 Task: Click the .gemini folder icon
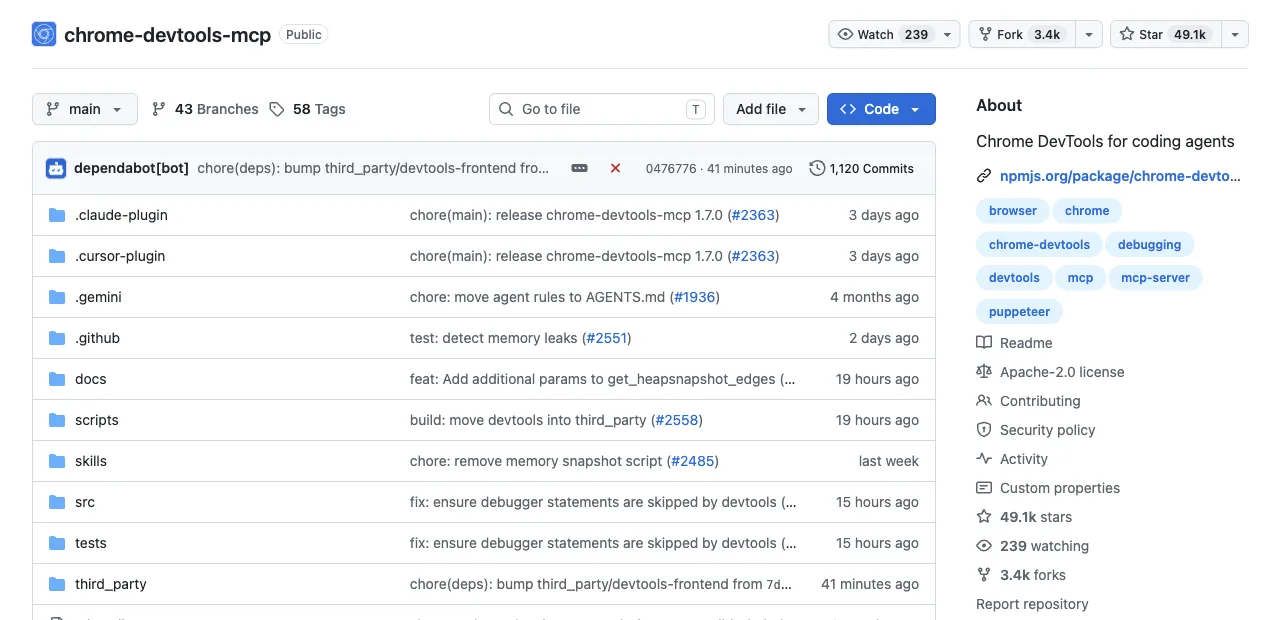click(x=57, y=297)
